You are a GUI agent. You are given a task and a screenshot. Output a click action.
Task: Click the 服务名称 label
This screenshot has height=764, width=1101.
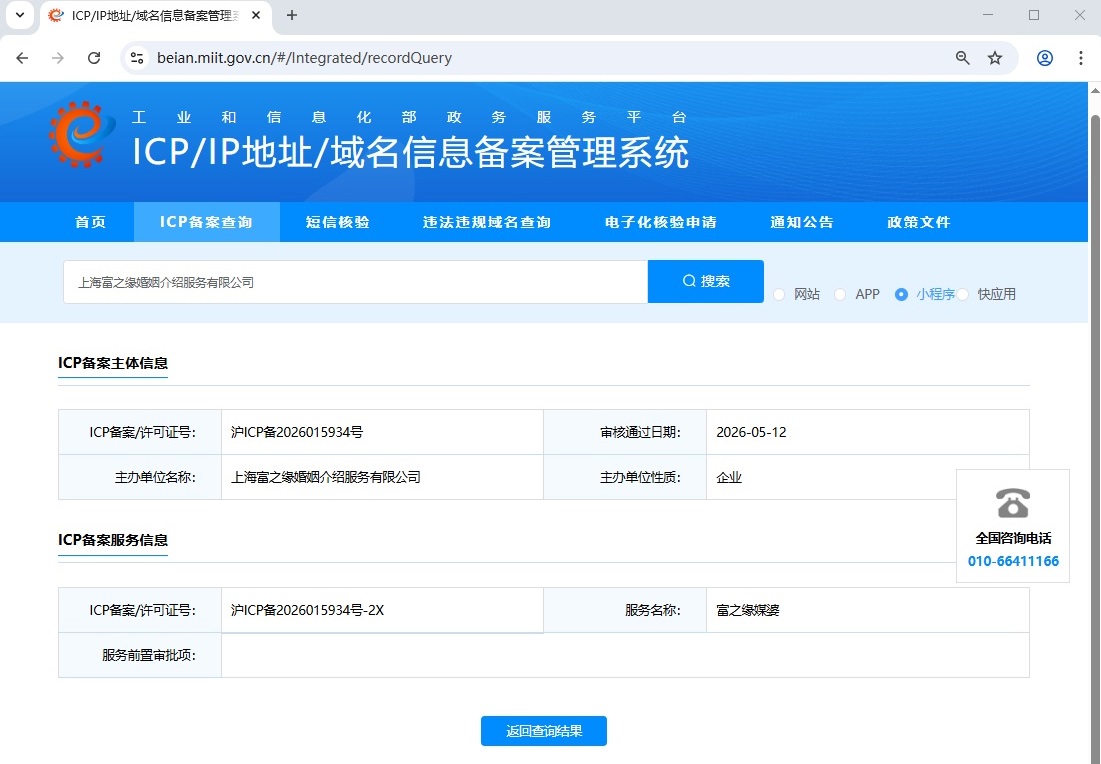tap(653, 610)
